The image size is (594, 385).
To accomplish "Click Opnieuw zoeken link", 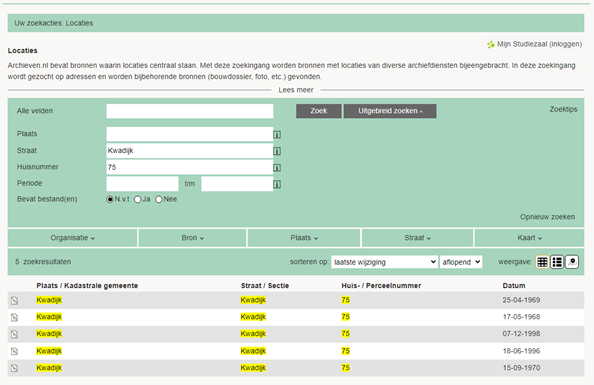I will (x=547, y=217).
